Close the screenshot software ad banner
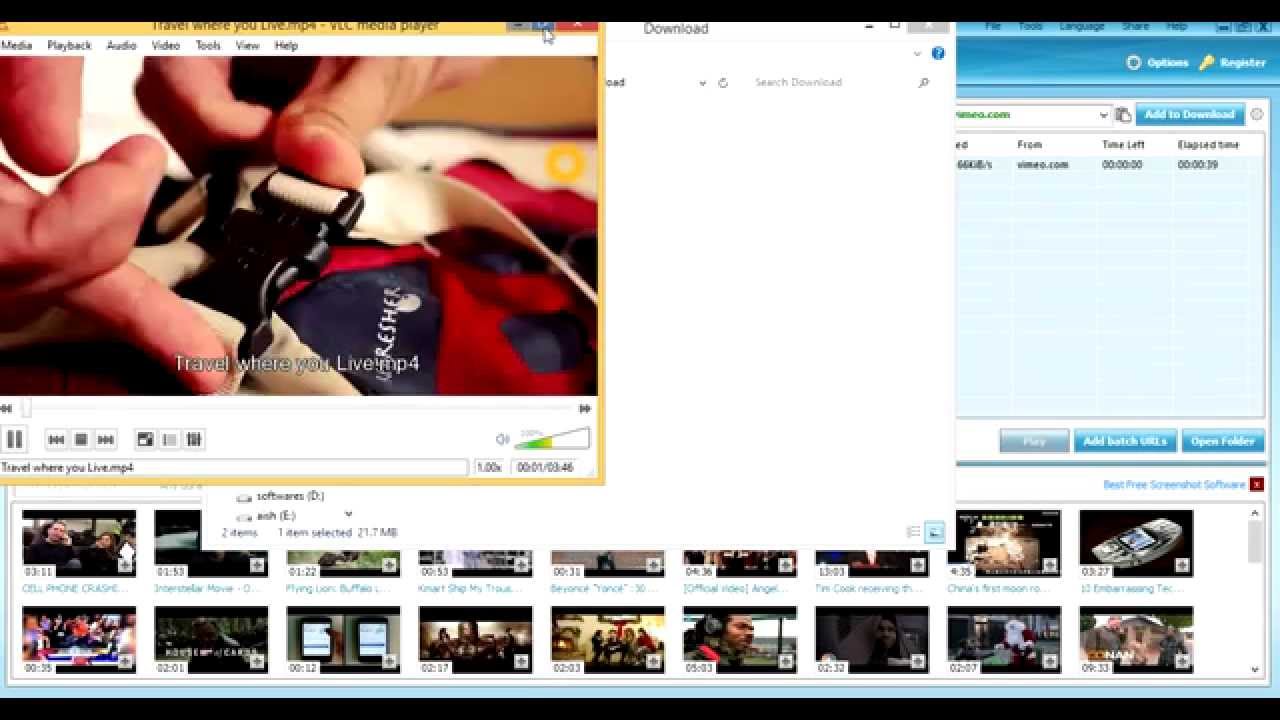 1257,485
